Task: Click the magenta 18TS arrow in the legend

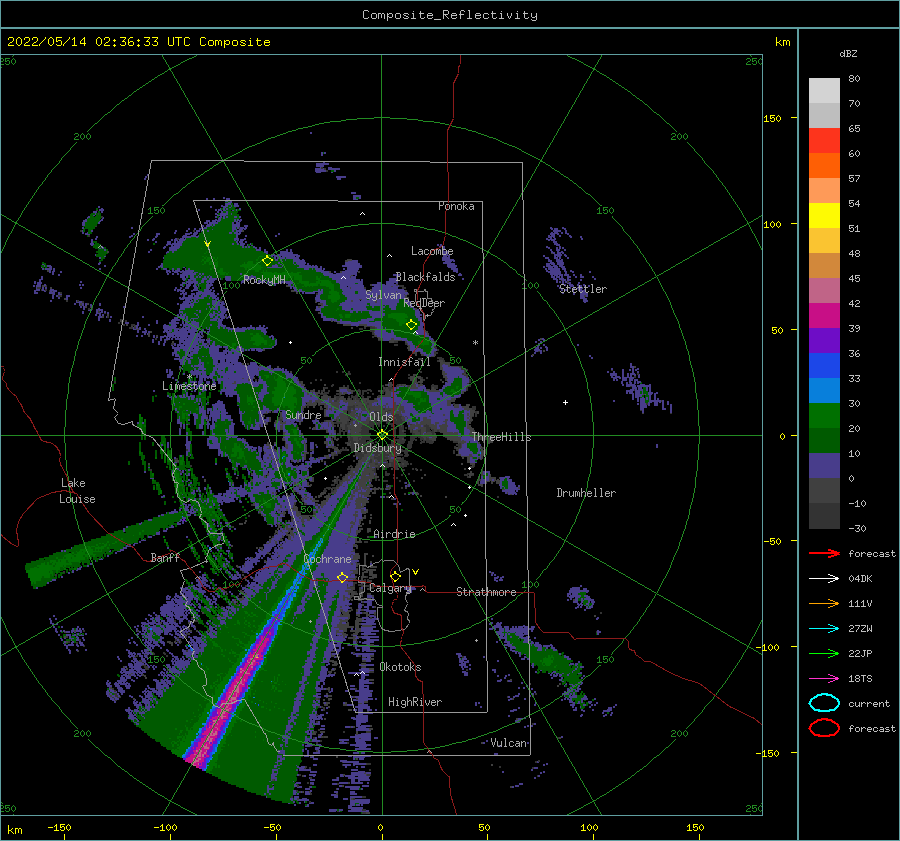Action: (x=824, y=679)
